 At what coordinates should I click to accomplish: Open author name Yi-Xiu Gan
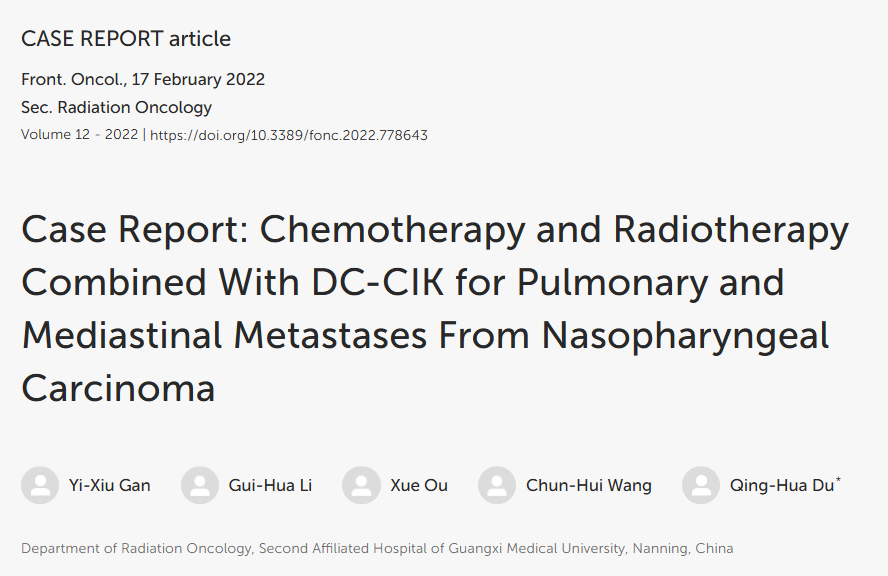[x=110, y=486]
